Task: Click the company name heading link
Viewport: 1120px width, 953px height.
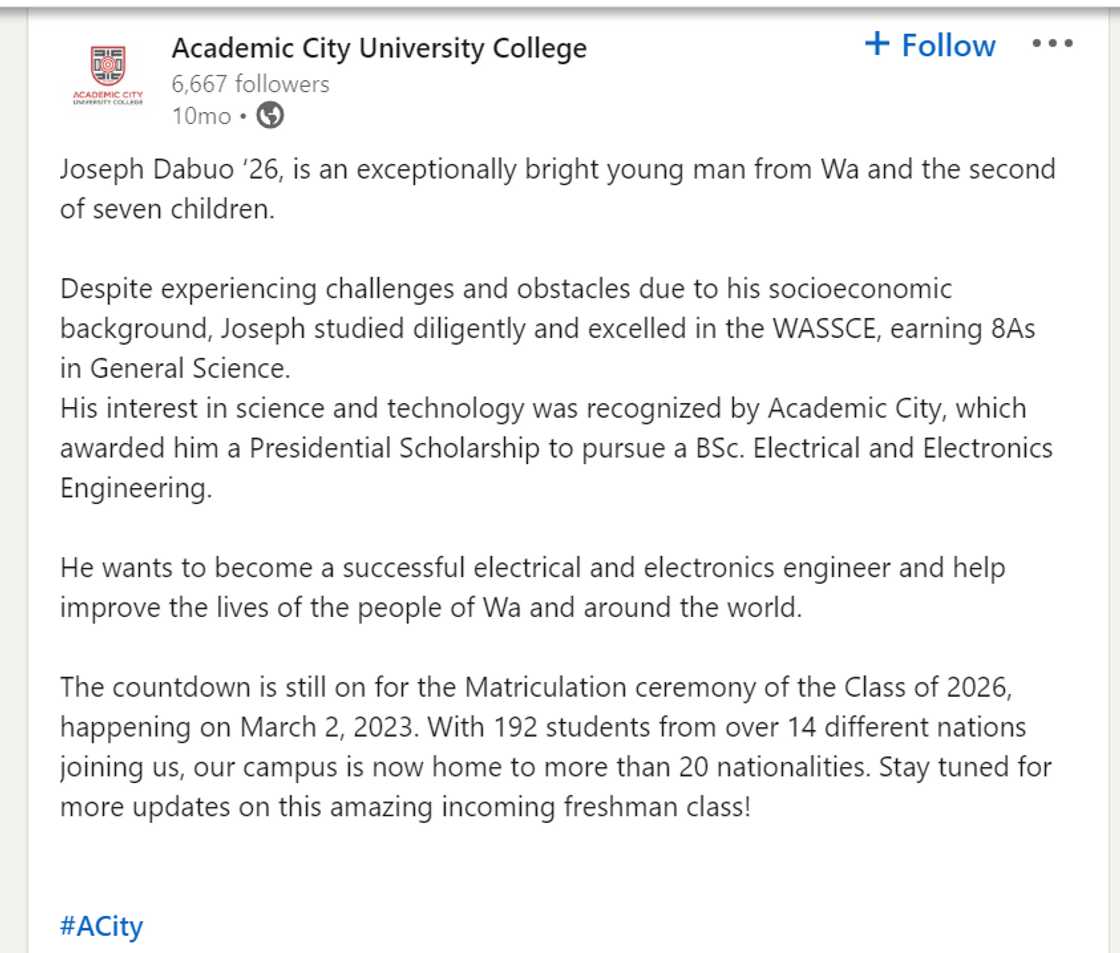Action: pyautogui.click(x=379, y=47)
